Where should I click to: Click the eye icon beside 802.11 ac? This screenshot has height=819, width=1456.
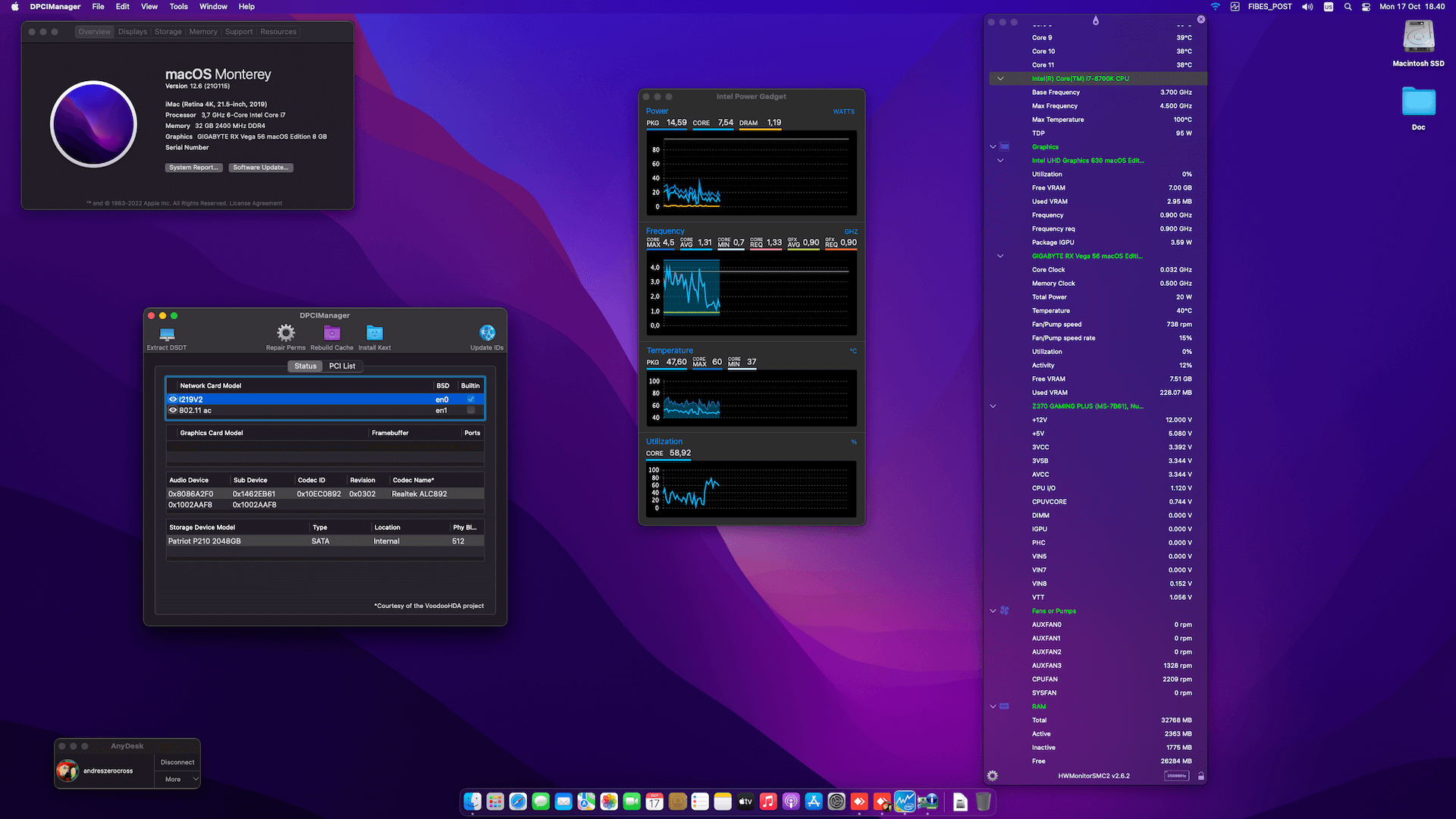[x=173, y=410]
